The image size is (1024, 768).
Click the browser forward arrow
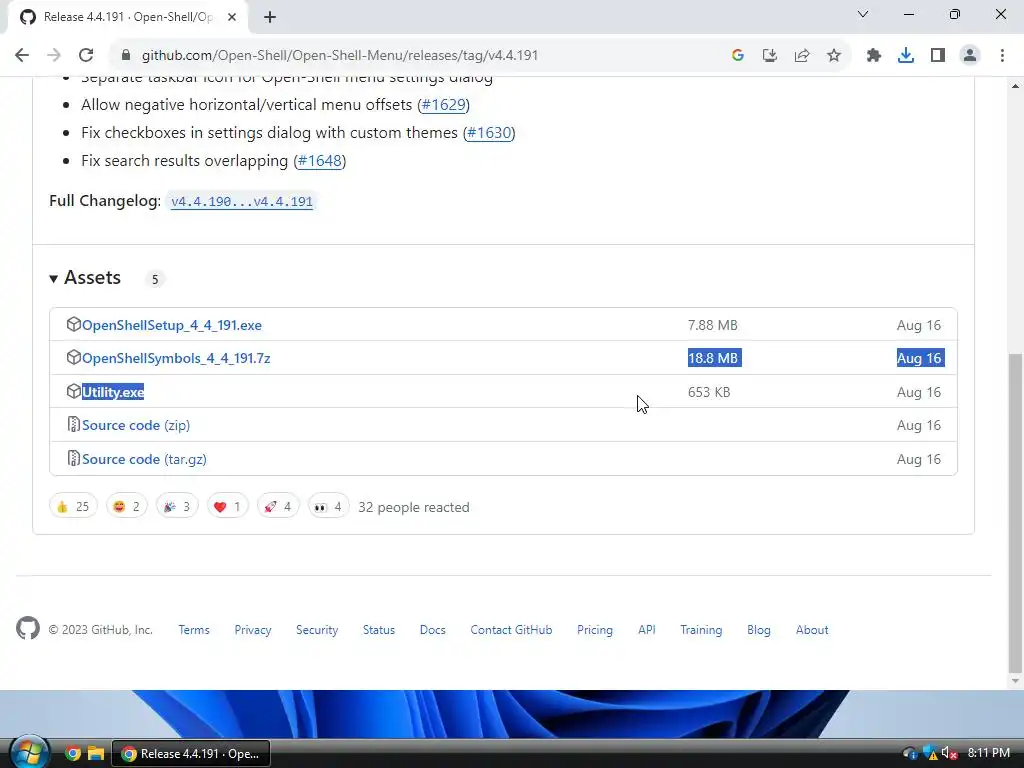coord(54,56)
